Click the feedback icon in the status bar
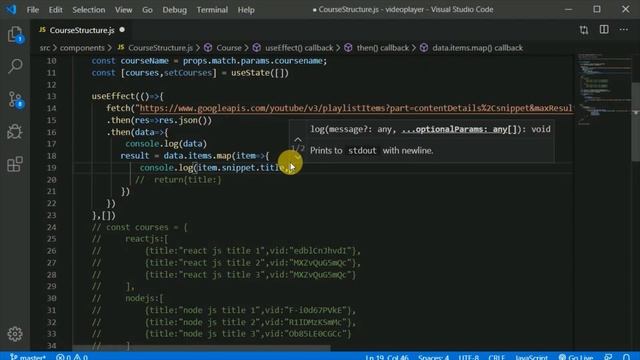640x360 pixels. coord(608,357)
